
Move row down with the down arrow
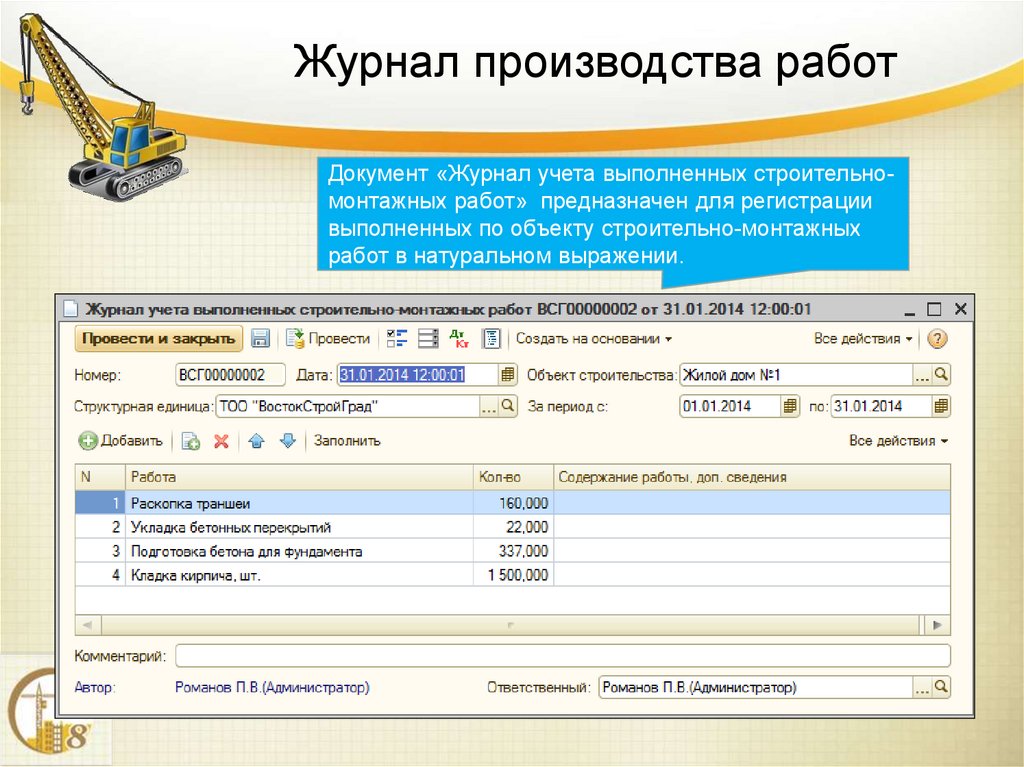pyautogui.click(x=288, y=441)
